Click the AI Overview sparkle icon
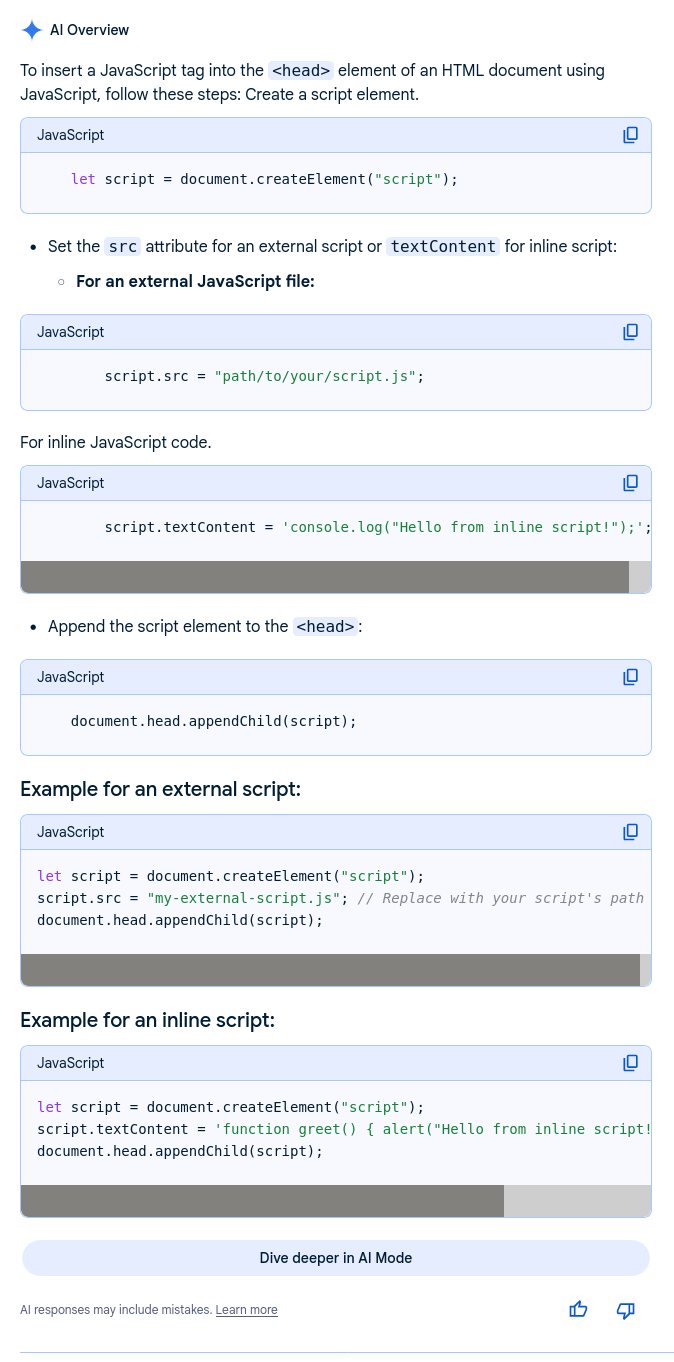Viewport: 674px width, 1362px height. tap(32, 30)
